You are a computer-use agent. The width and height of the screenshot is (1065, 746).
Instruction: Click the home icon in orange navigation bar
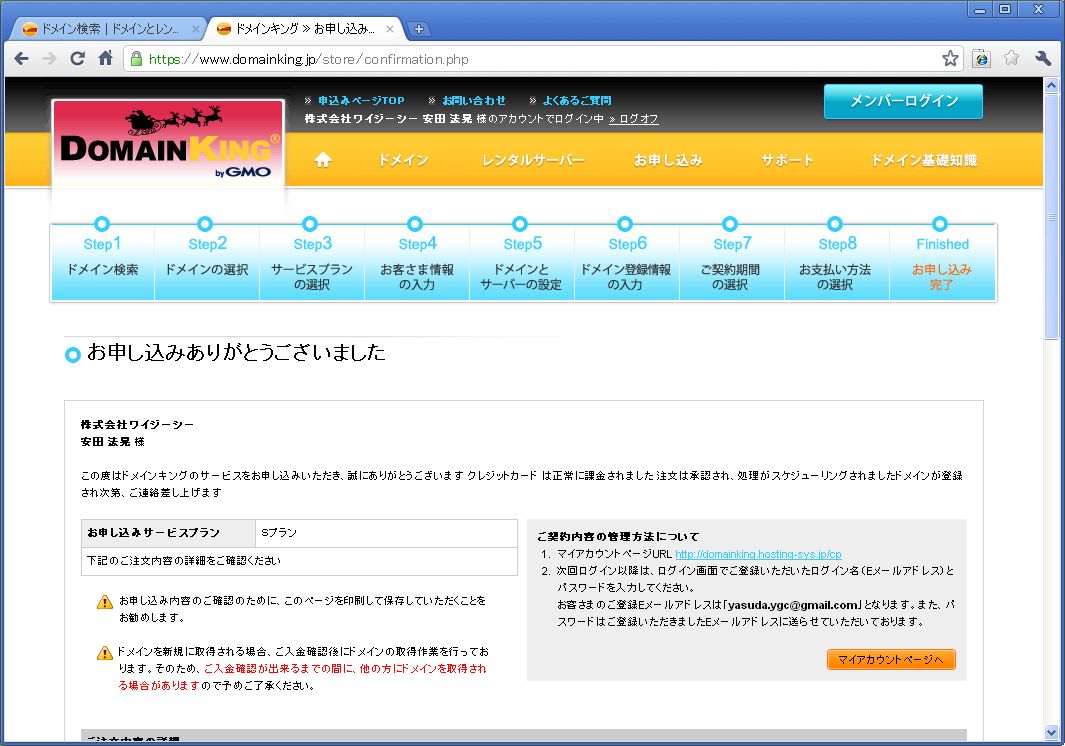coord(322,160)
